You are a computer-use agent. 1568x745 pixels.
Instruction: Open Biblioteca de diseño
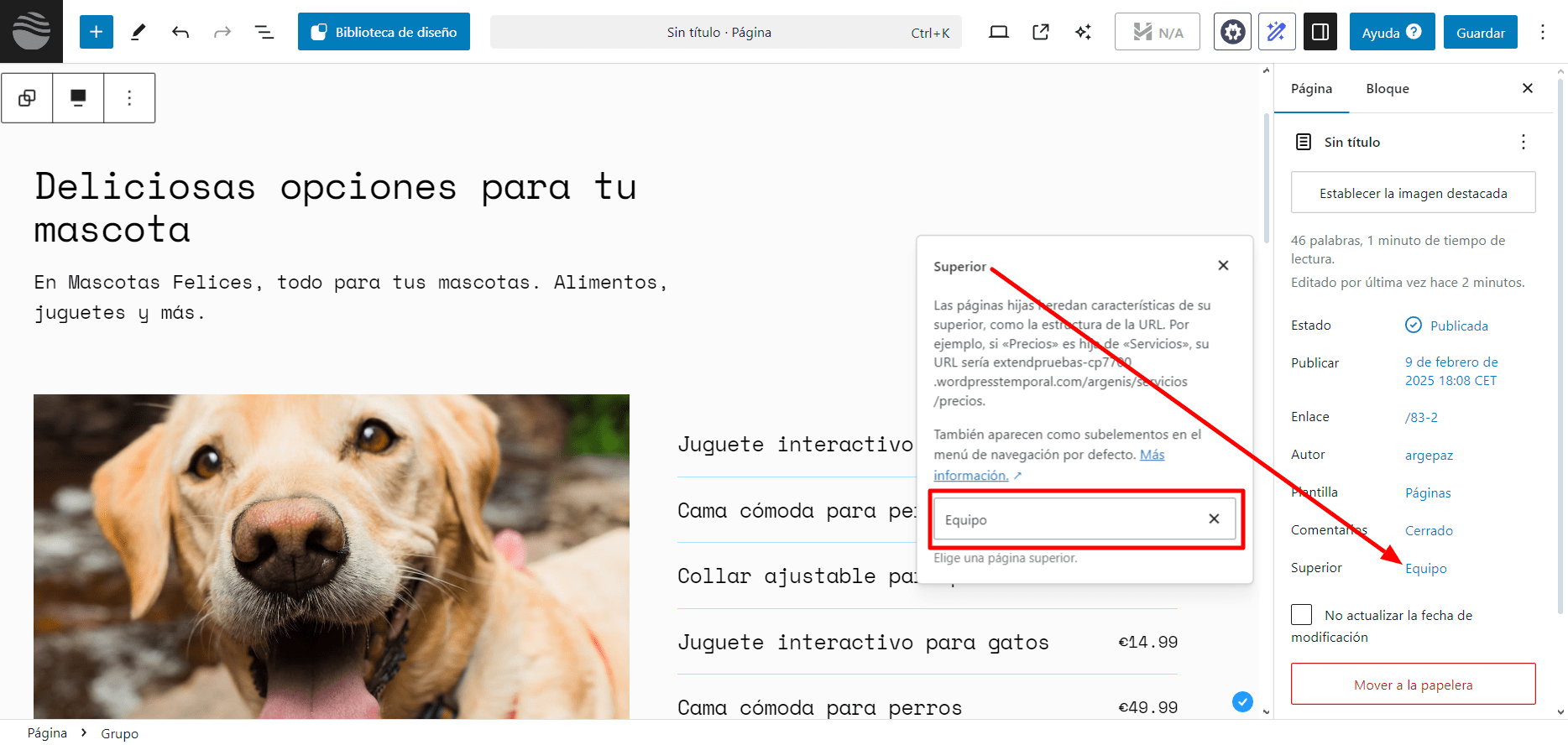pyautogui.click(x=384, y=32)
